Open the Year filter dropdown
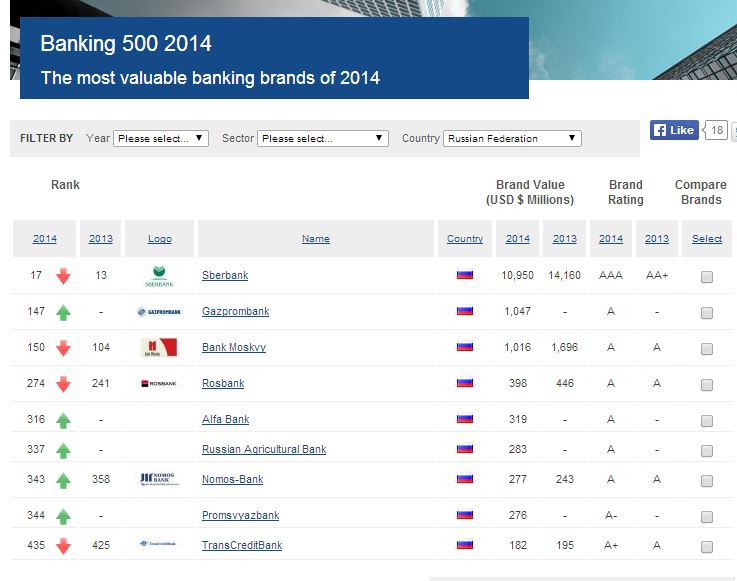The height and width of the screenshot is (581, 737). (161, 138)
